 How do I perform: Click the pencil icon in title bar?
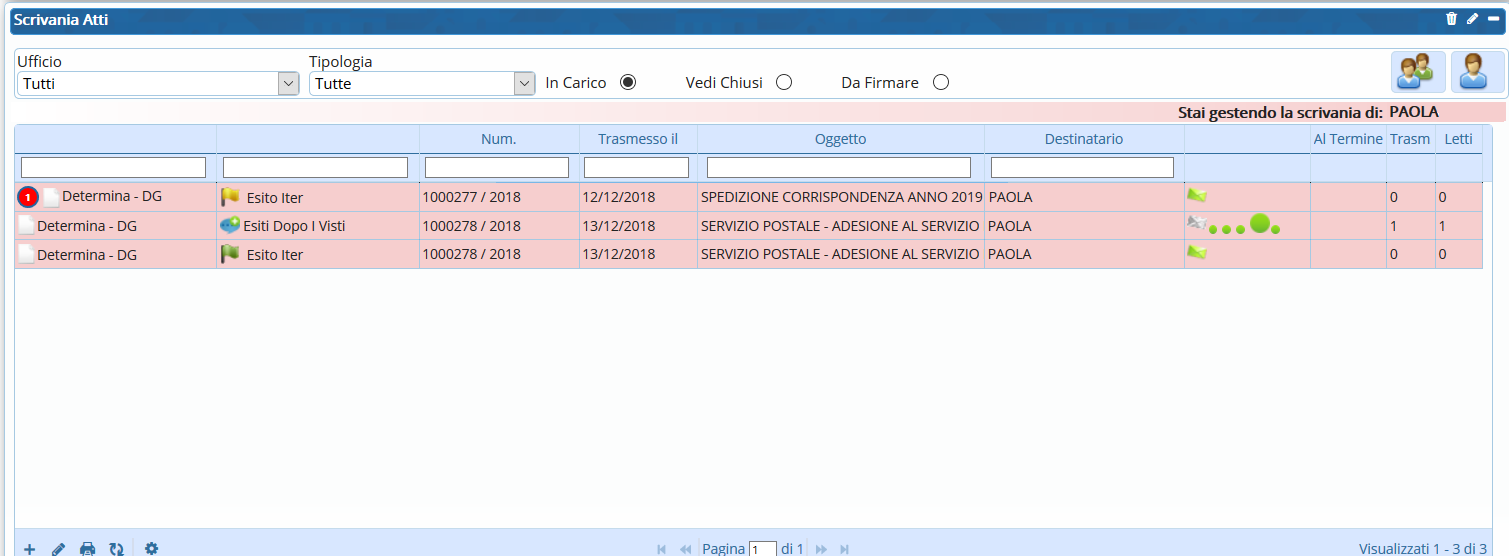tap(1473, 19)
